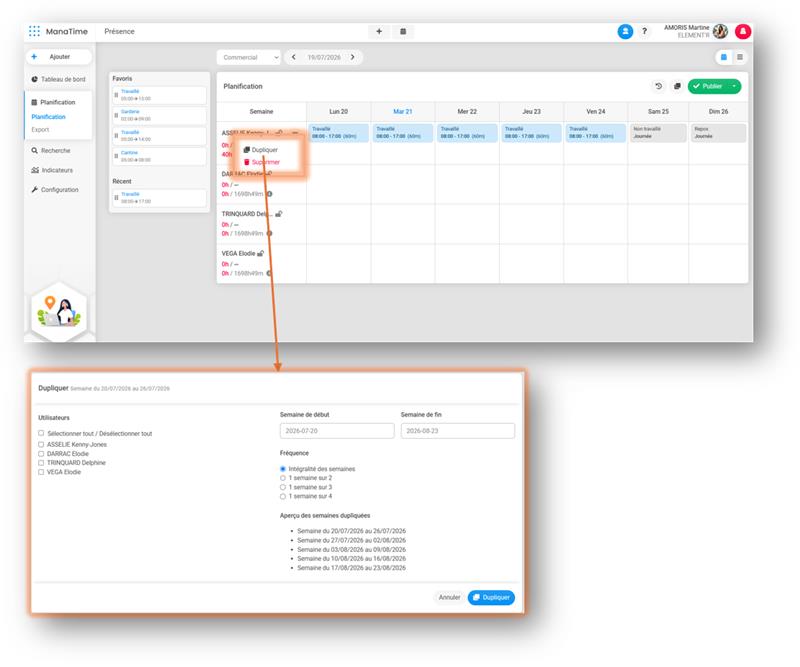
Task: Open the Commercial team dropdown
Action: tap(249, 57)
